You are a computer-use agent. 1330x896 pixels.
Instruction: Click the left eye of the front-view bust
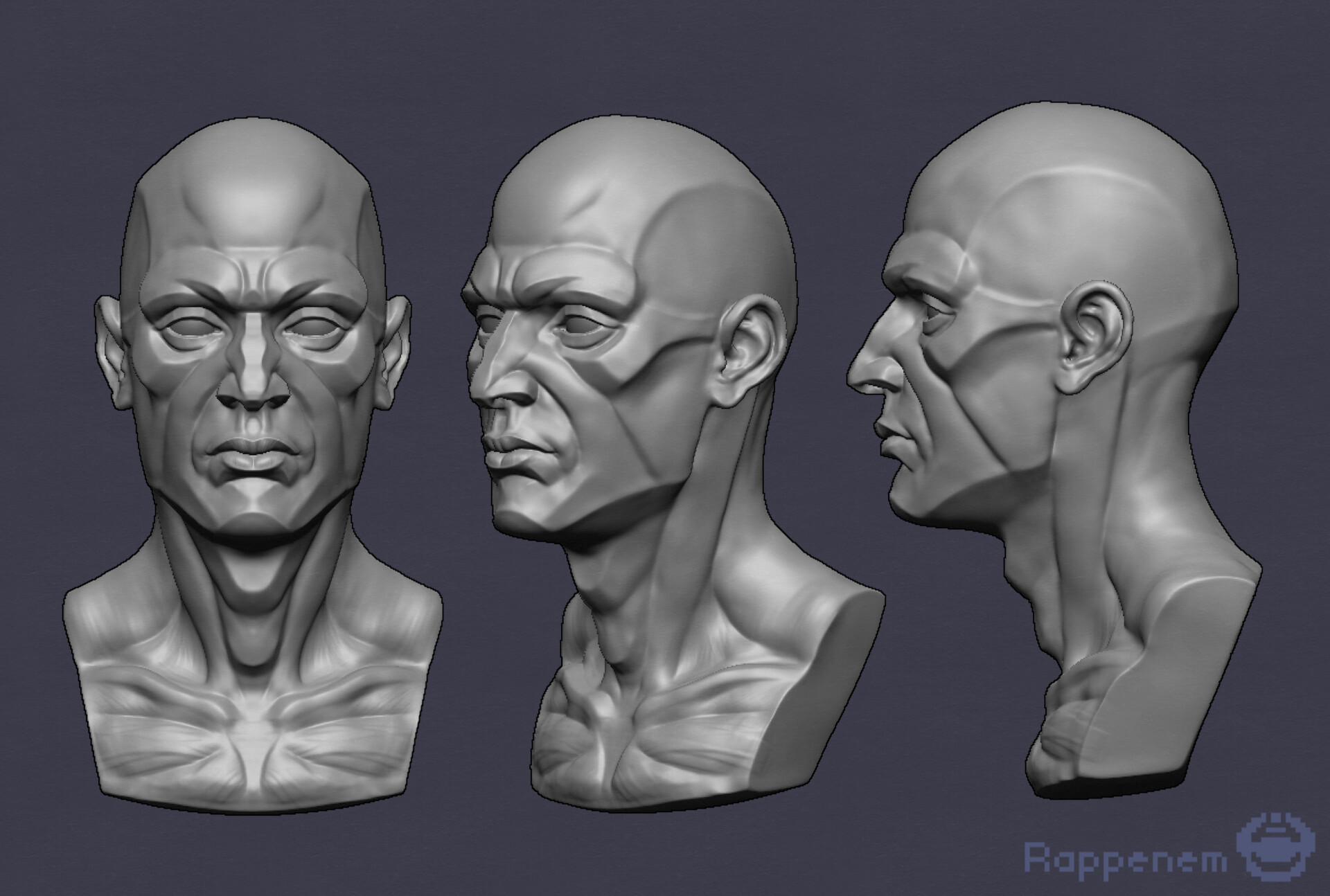pyautogui.click(x=195, y=328)
